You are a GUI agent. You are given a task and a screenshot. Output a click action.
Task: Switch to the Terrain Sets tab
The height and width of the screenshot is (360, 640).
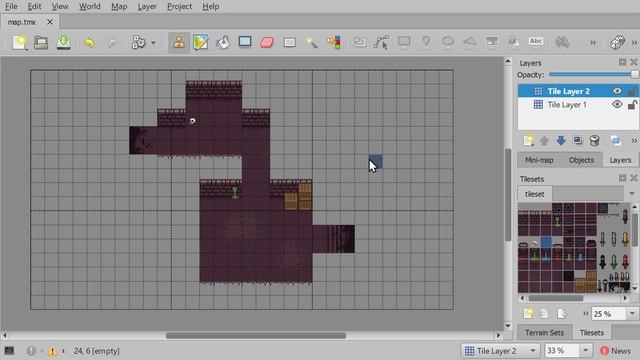544,333
